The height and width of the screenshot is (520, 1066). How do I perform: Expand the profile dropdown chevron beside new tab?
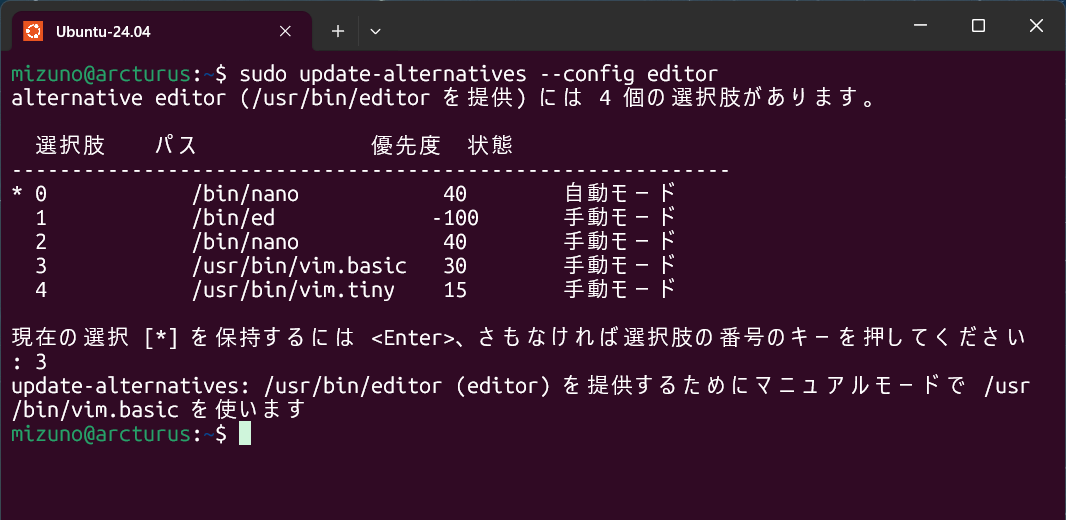click(x=376, y=31)
